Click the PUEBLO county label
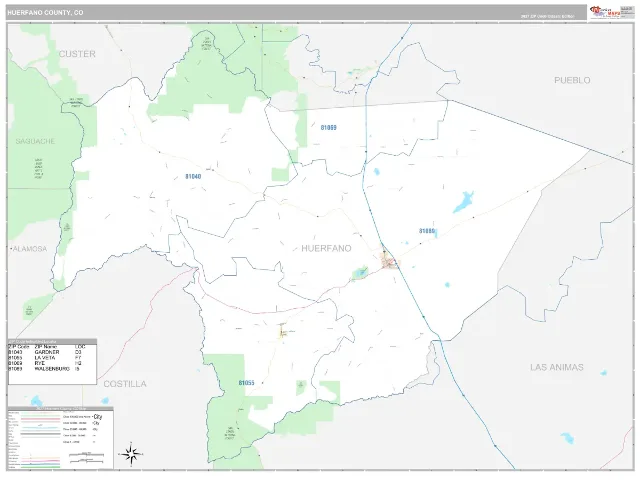The height and width of the screenshot is (480, 640). (x=572, y=80)
